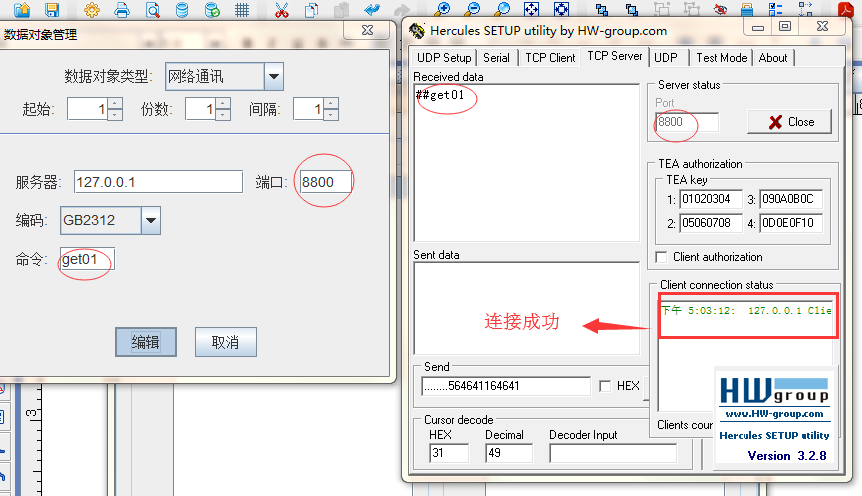
Task: Switch to the TCP Client tab
Action: (x=550, y=58)
